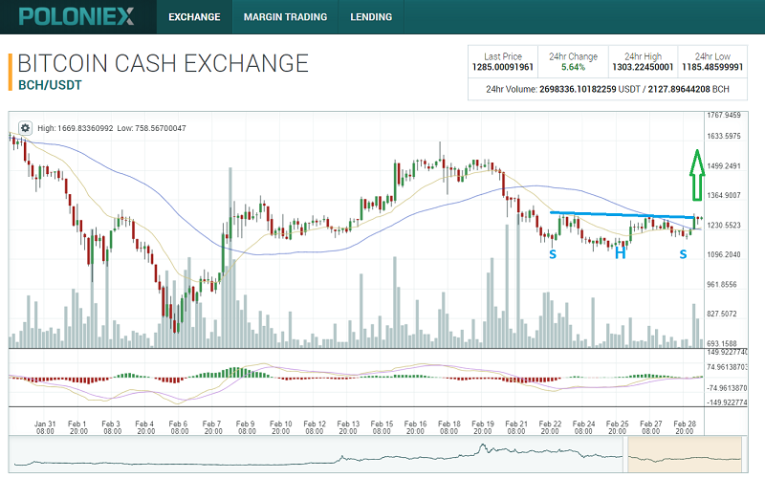Click the blue neckline trend line
This screenshot has width=765, height=478.
click(x=620, y=215)
